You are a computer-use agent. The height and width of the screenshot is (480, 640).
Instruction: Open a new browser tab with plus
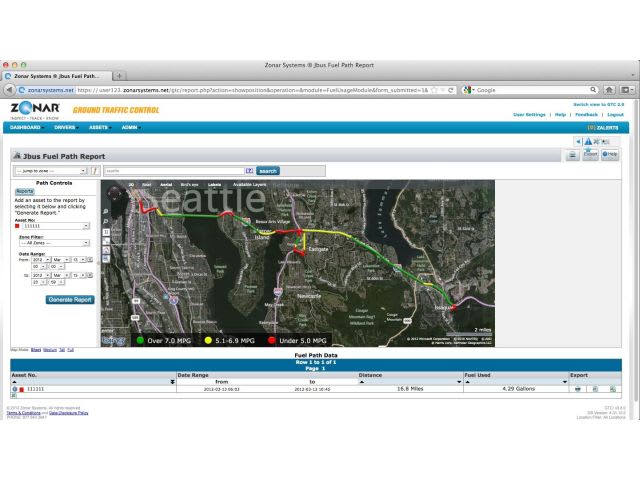119,76
